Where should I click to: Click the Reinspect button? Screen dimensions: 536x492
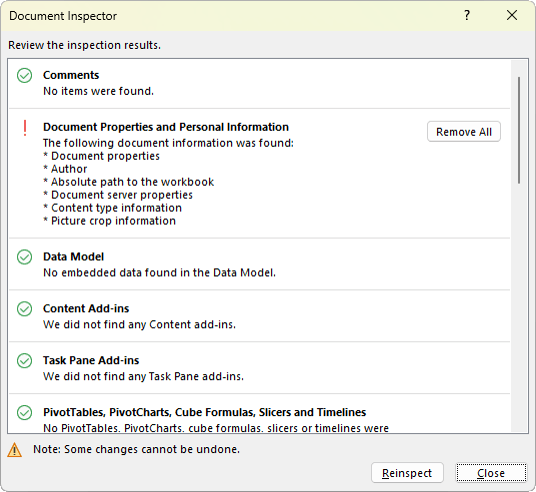(407, 473)
